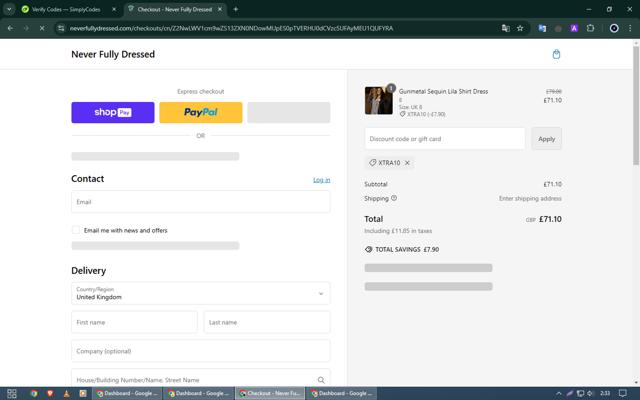Viewport: 640px width, 400px height.
Task: Click the House/Building Number street field
Action: coord(200,379)
